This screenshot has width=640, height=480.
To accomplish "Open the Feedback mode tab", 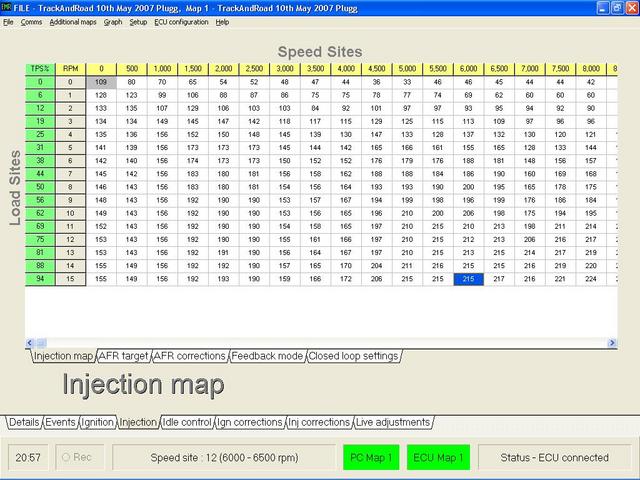I will click(267, 356).
